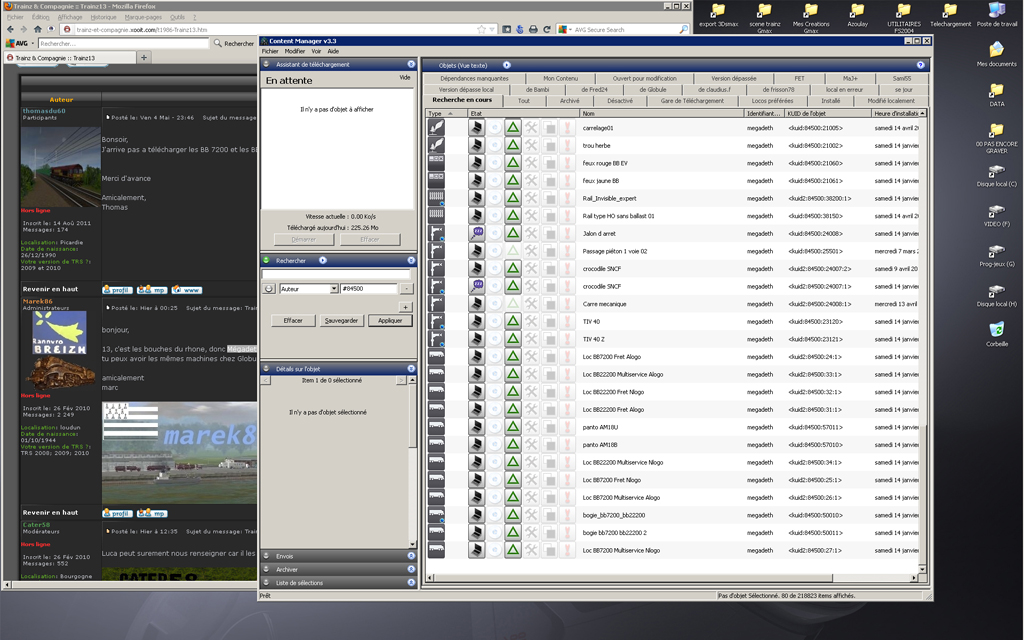Click red figure icon in panto AM18U row
The height and width of the screenshot is (640, 1024).
[x=568, y=427]
